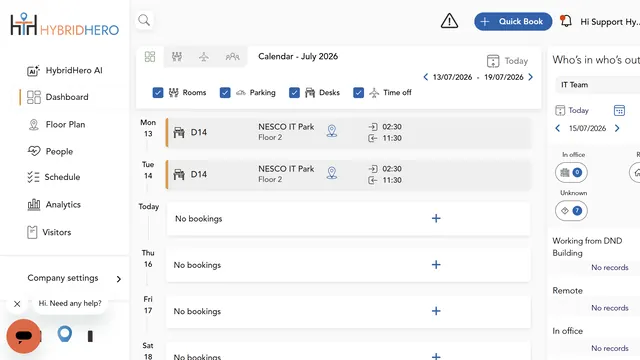
Task: Add a booking for Thu 16
Action: (x=436, y=264)
